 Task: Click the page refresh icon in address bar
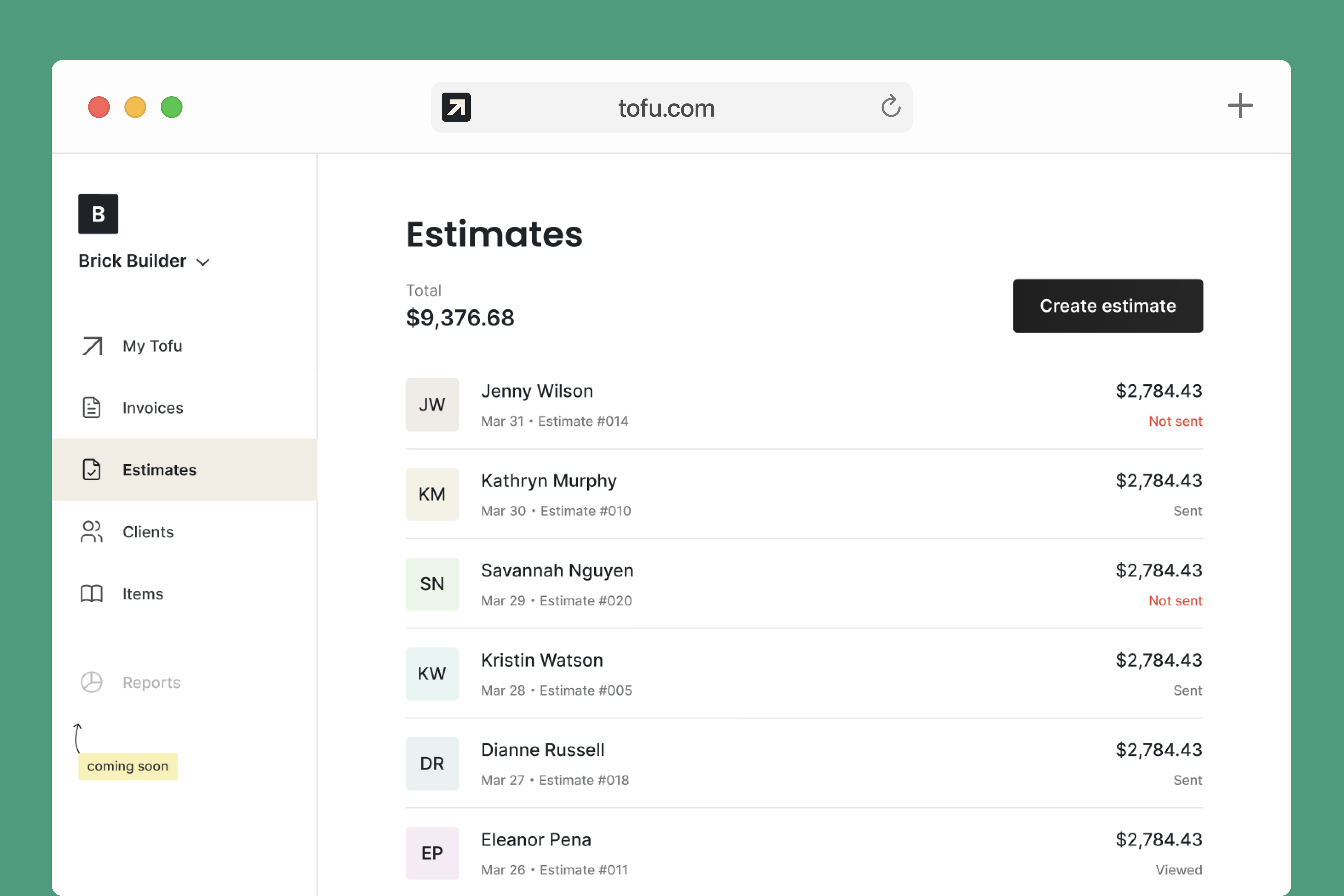coord(891,107)
